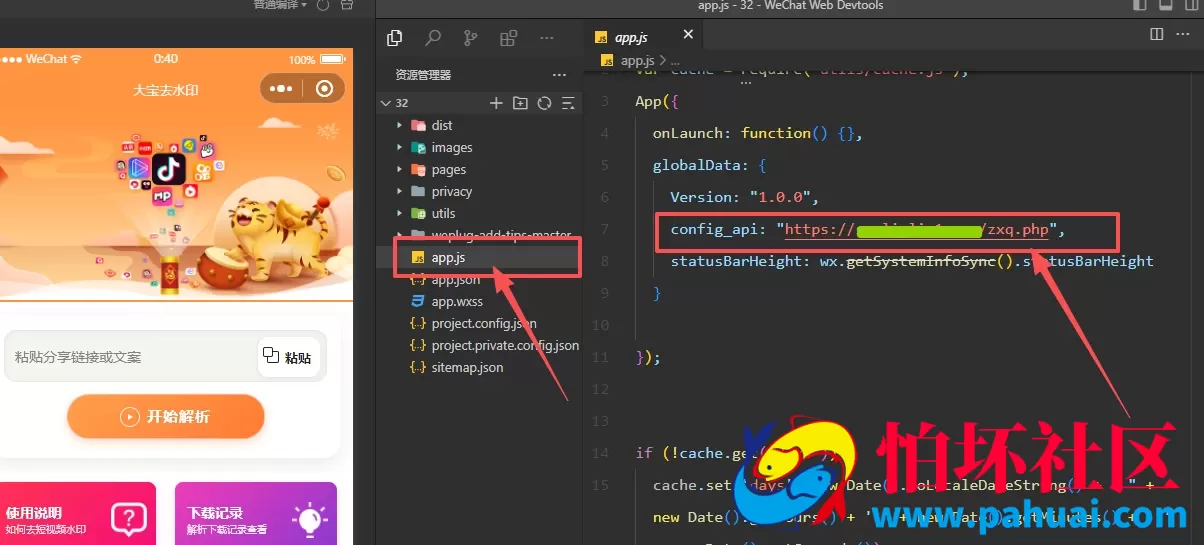The width and height of the screenshot is (1204, 545).
Task: Close the app.js editor tab
Action: tap(688, 34)
